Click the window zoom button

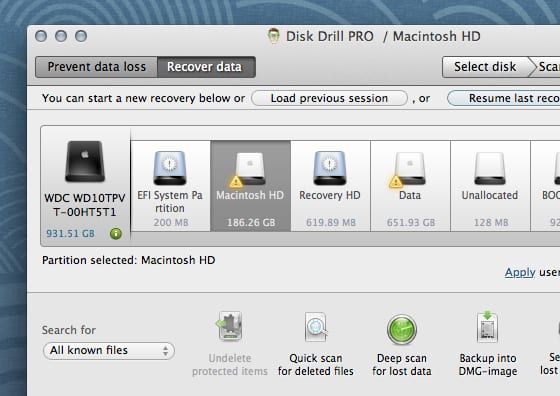[81, 36]
